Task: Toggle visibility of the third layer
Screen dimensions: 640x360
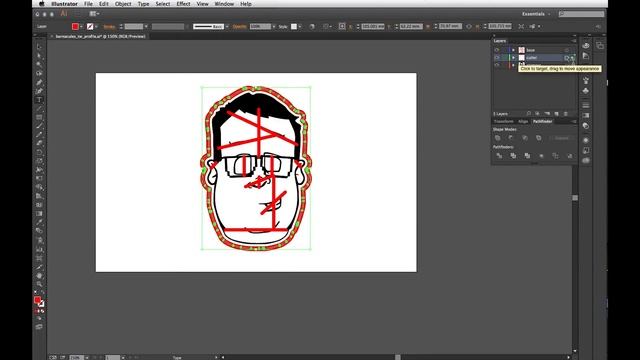Action: point(497,65)
